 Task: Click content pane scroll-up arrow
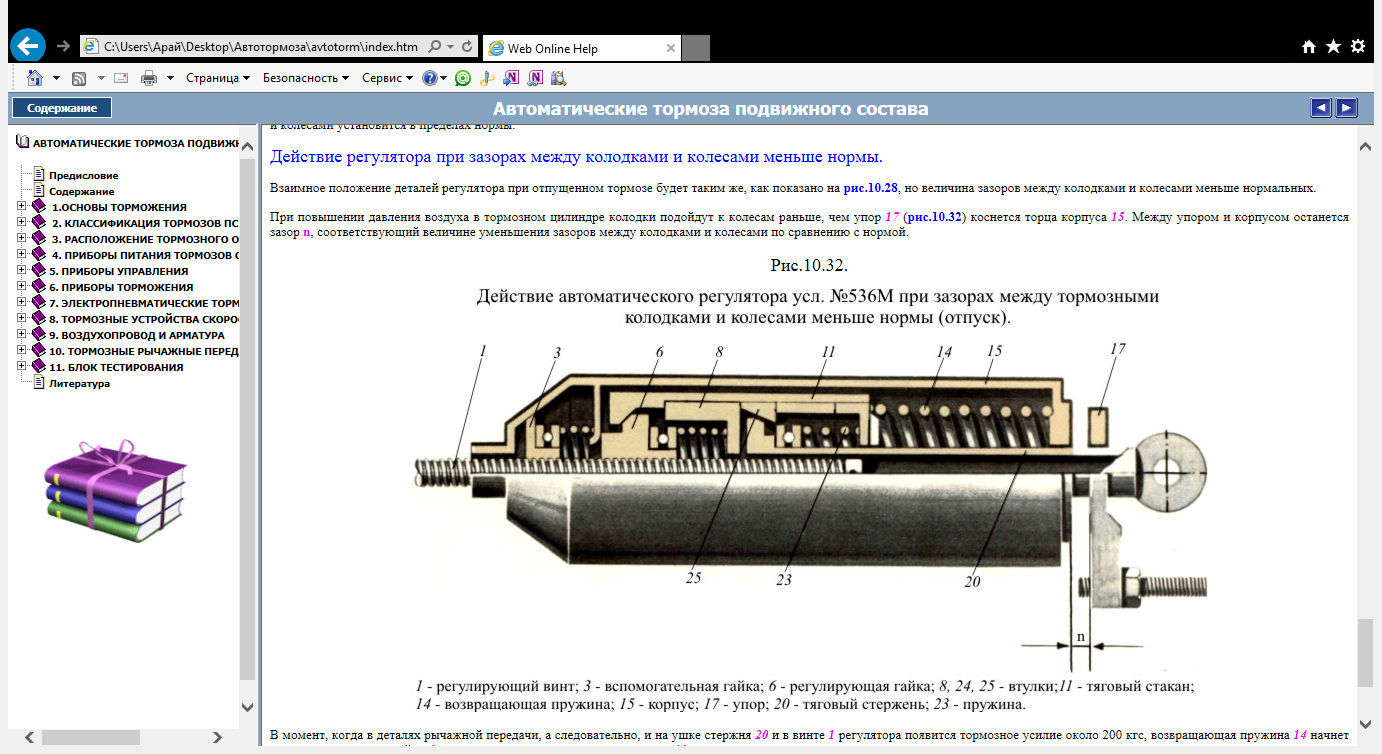click(1365, 146)
